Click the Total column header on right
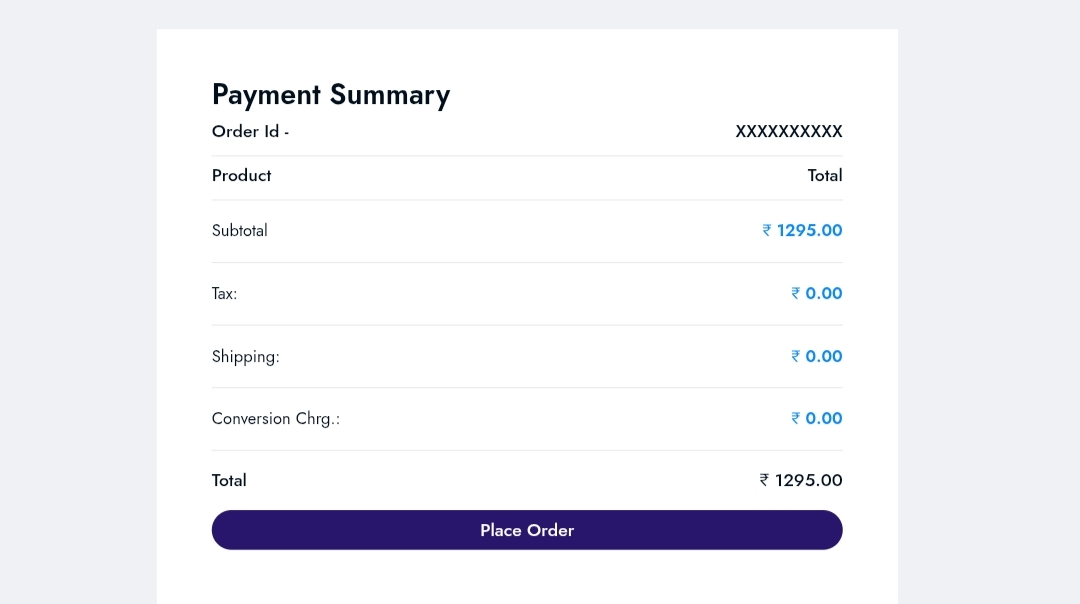1080x604 pixels. [825, 175]
